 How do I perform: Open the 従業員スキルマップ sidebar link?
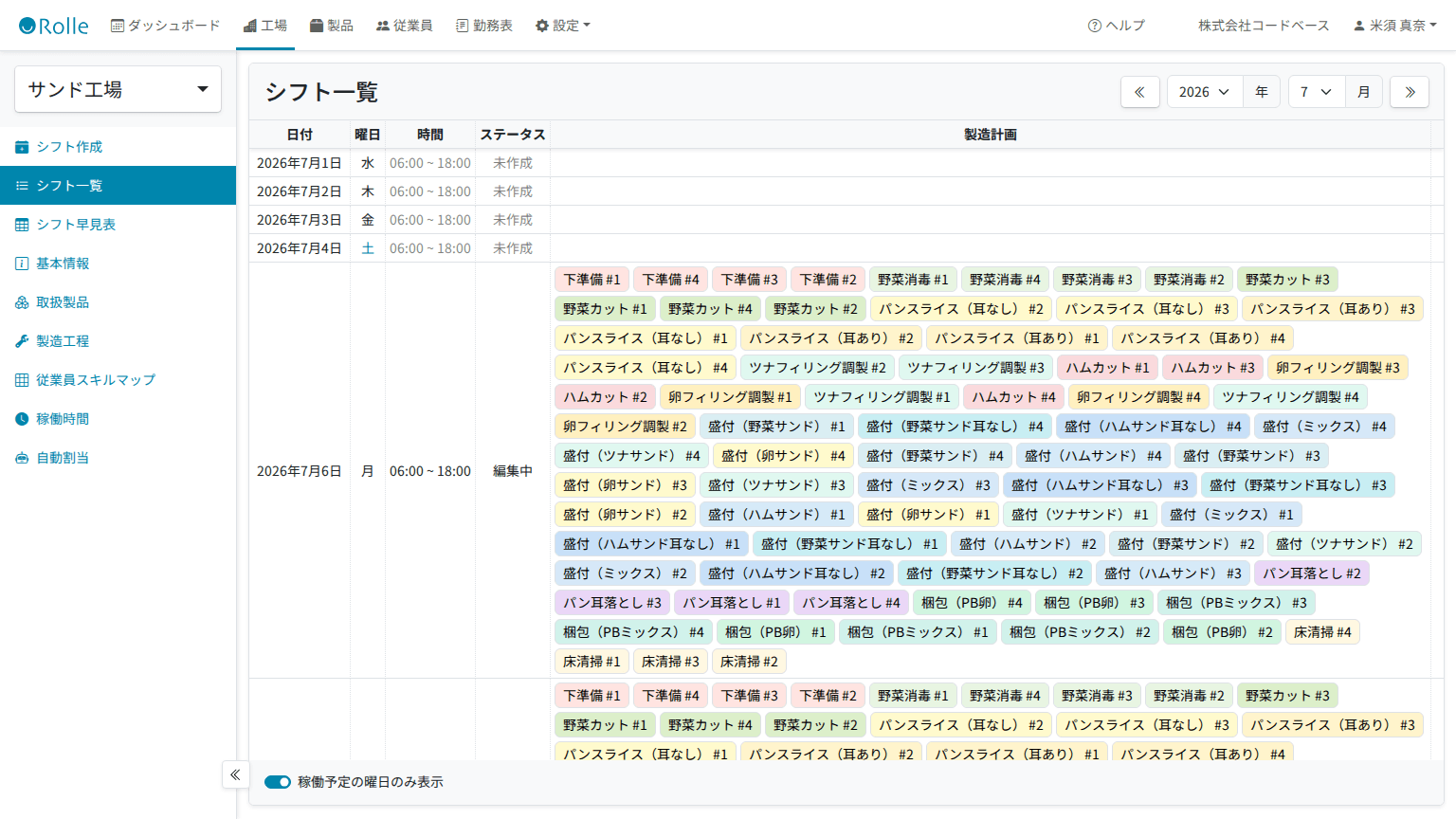pyautogui.click(x=118, y=380)
